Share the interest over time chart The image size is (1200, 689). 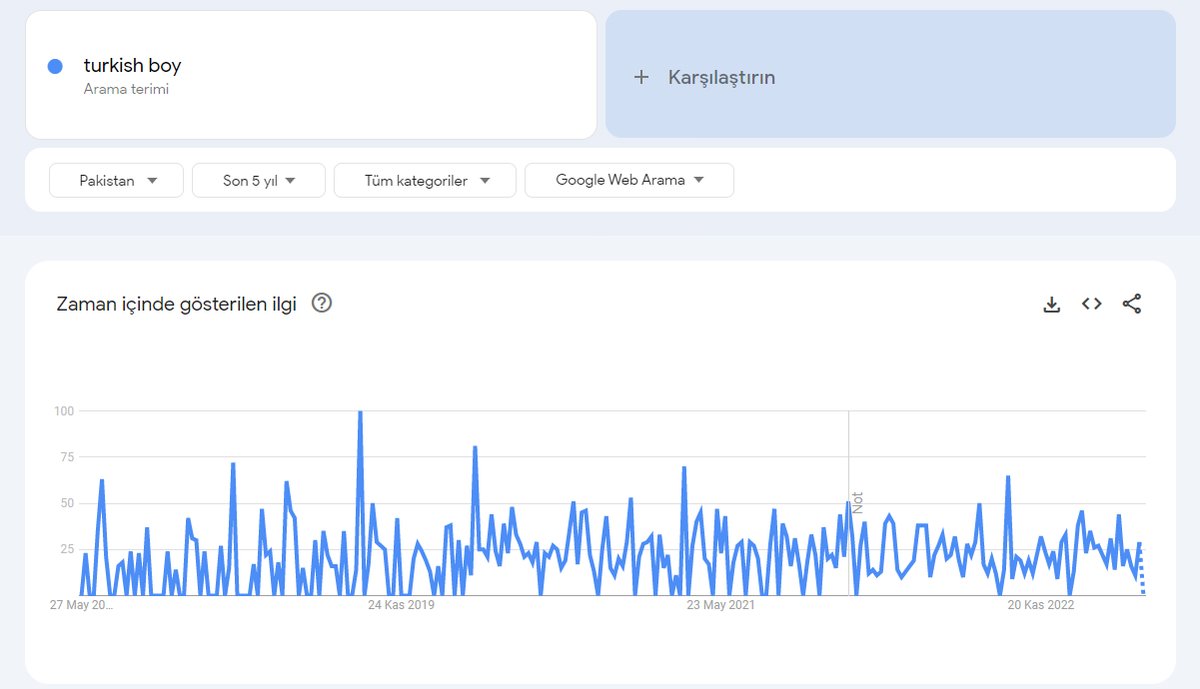[x=1132, y=303]
